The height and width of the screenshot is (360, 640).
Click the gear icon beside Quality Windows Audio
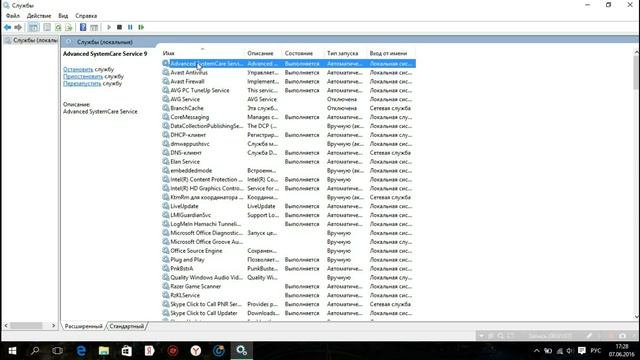pyautogui.click(x=165, y=278)
